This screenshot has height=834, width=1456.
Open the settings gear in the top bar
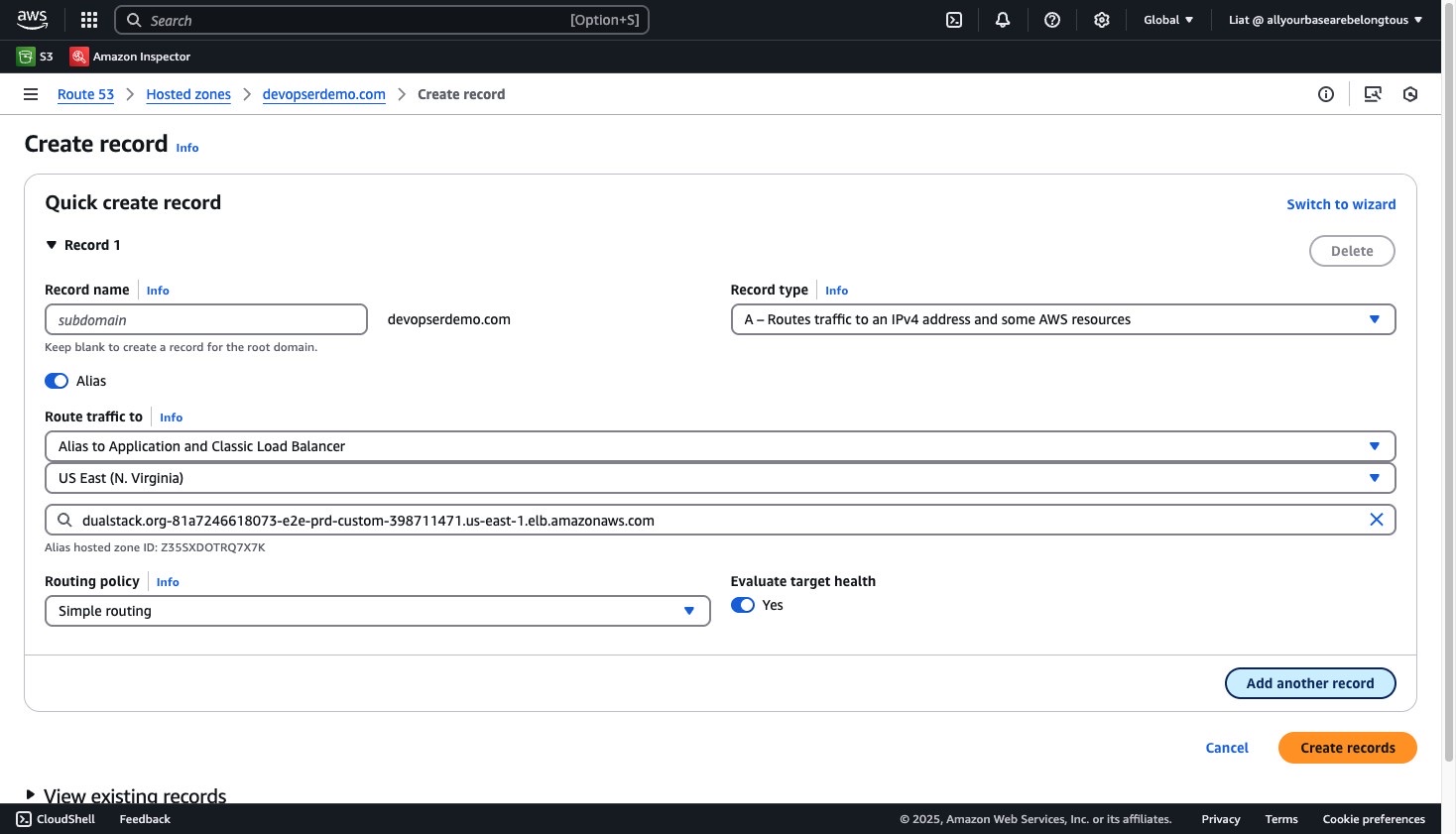(1101, 20)
